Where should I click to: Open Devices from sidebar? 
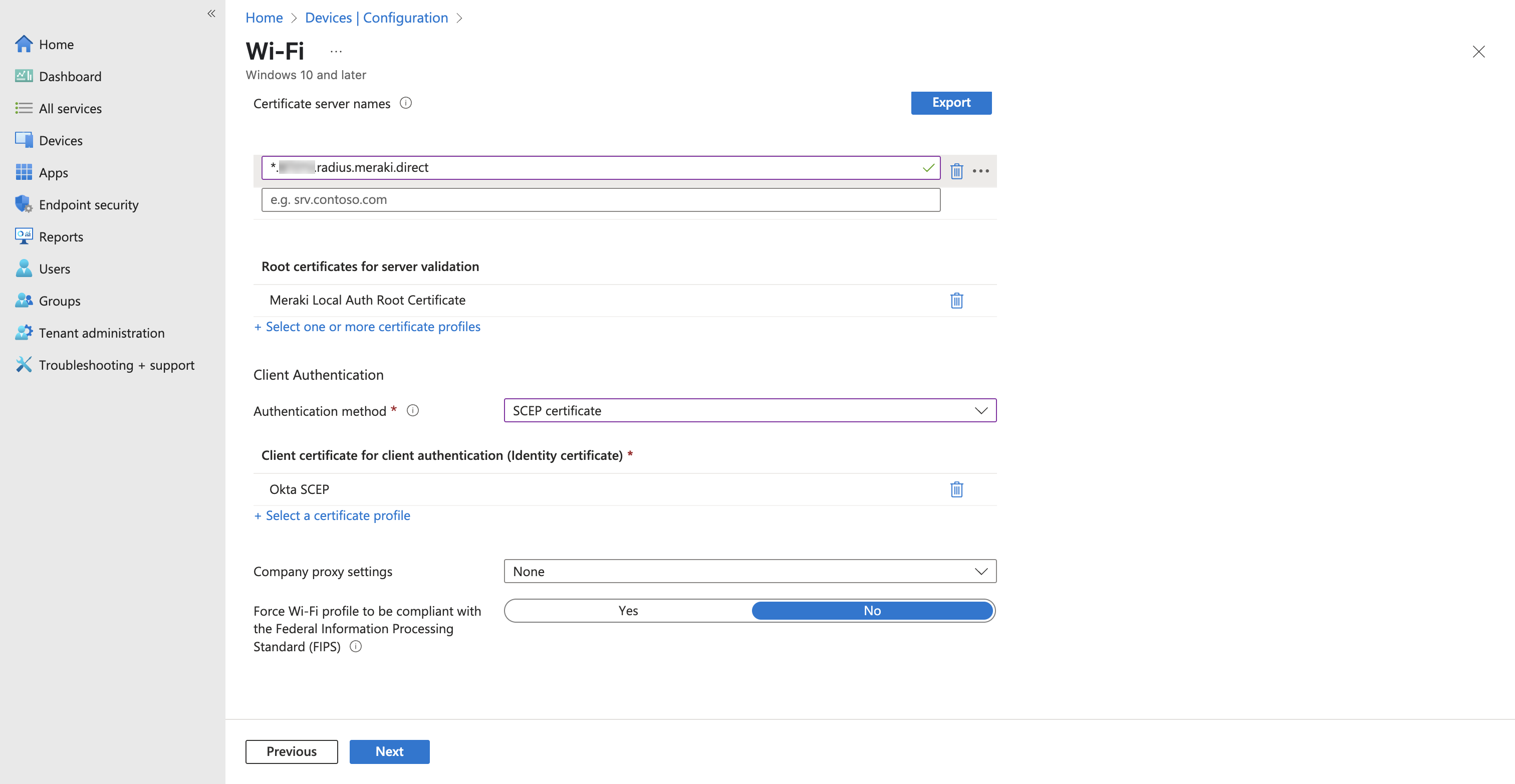click(61, 141)
